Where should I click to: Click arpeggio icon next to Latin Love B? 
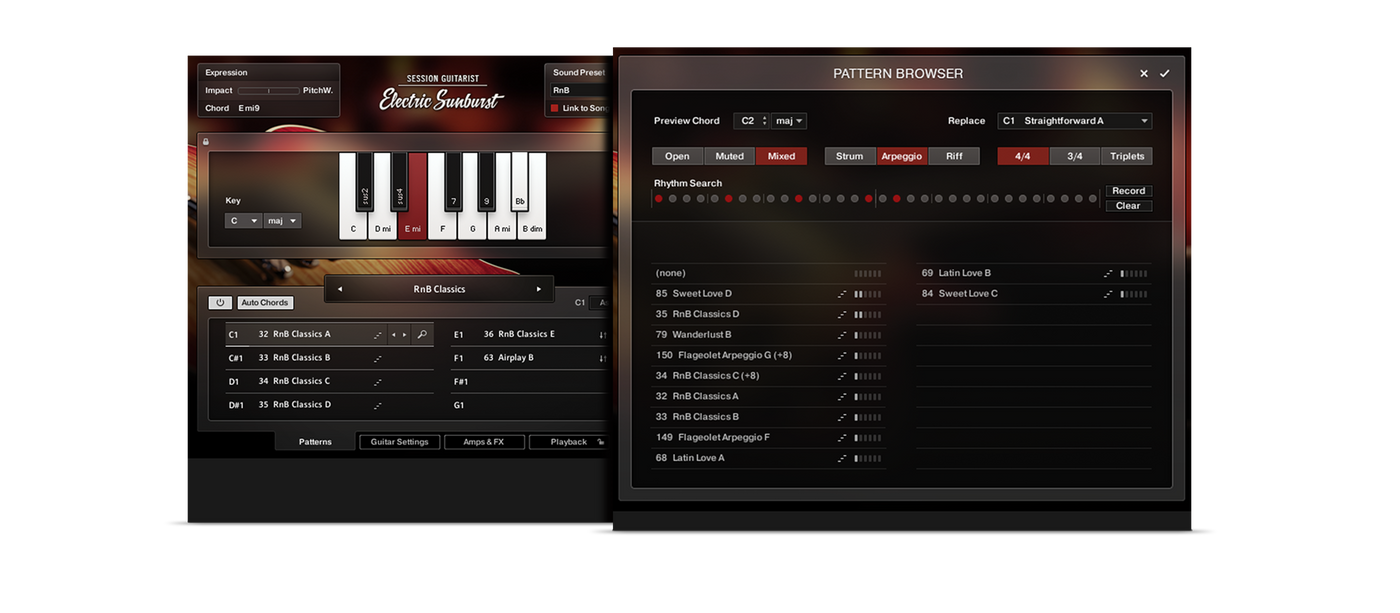(1108, 273)
